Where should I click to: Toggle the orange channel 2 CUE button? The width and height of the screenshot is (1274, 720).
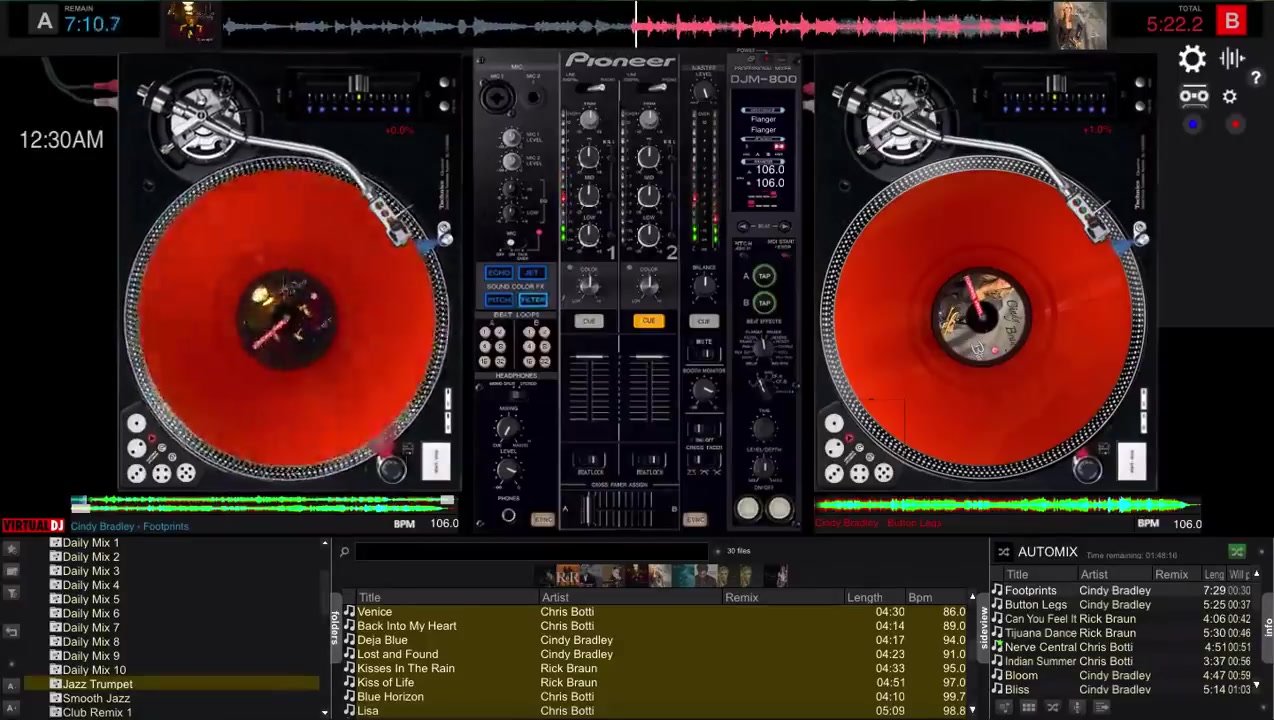pos(649,321)
